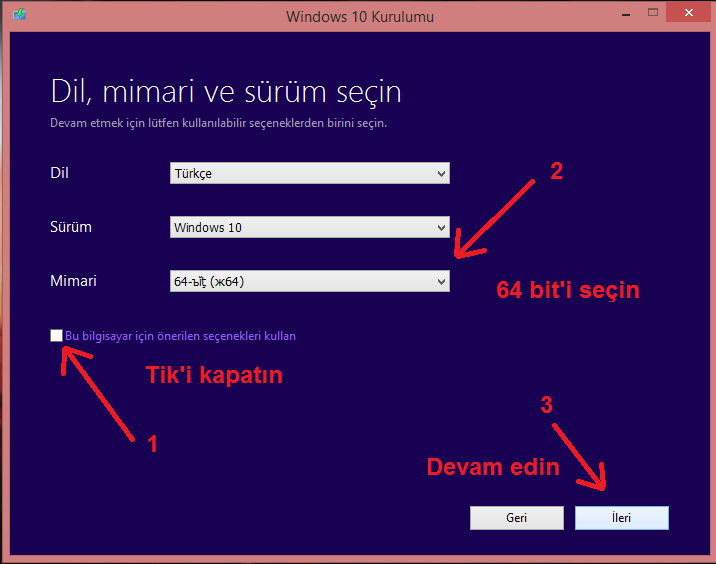
Task: Click the Windows 10 Kurulumu setup icon
Action: 20,14
